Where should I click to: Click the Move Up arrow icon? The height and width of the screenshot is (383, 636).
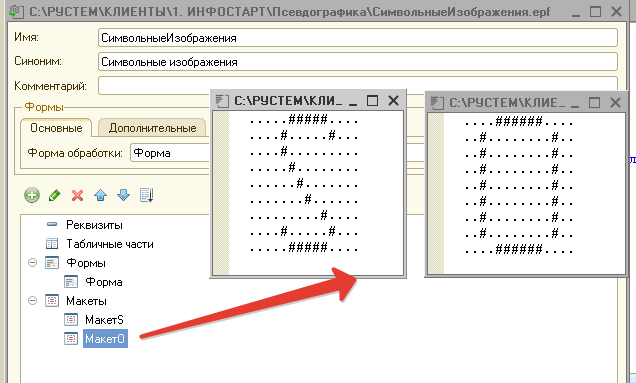pos(100,196)
